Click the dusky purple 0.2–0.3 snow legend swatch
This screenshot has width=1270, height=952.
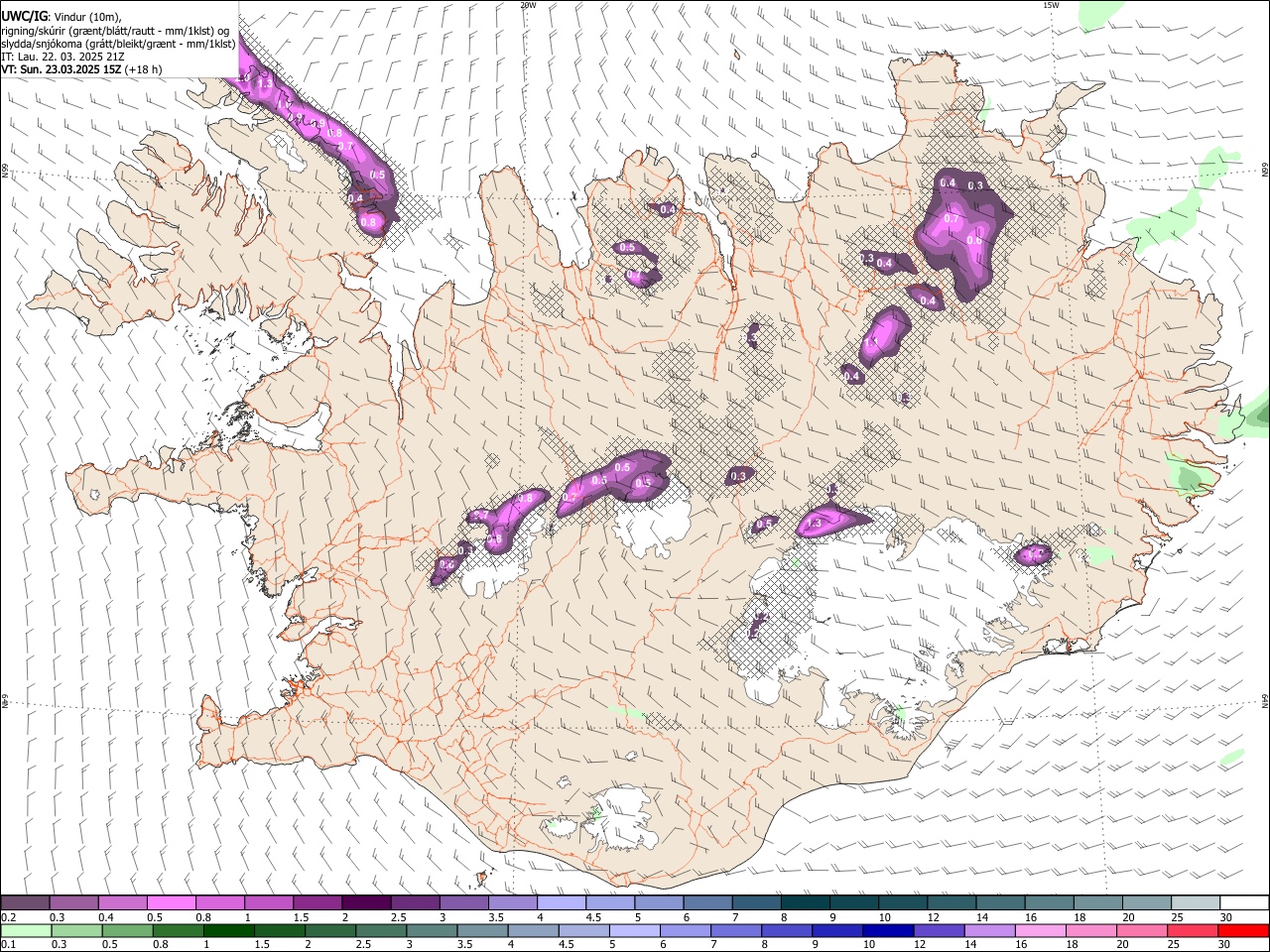(26, 902)
